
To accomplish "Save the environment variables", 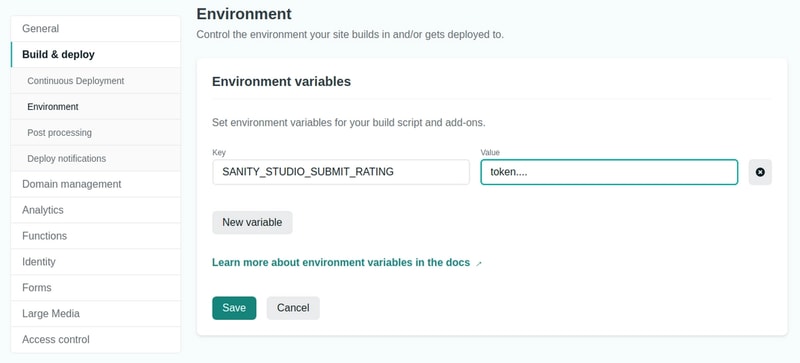I will coord(234,308).
